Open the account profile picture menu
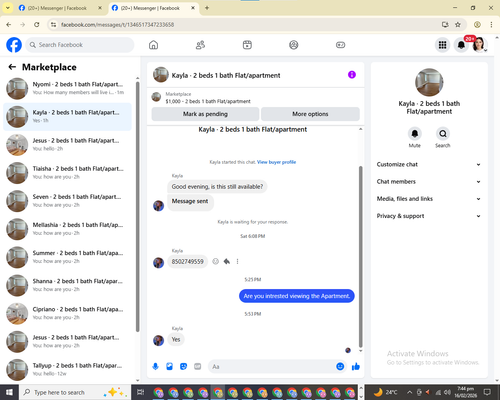This screenshot has width=500, height=400. click(479, 45)
